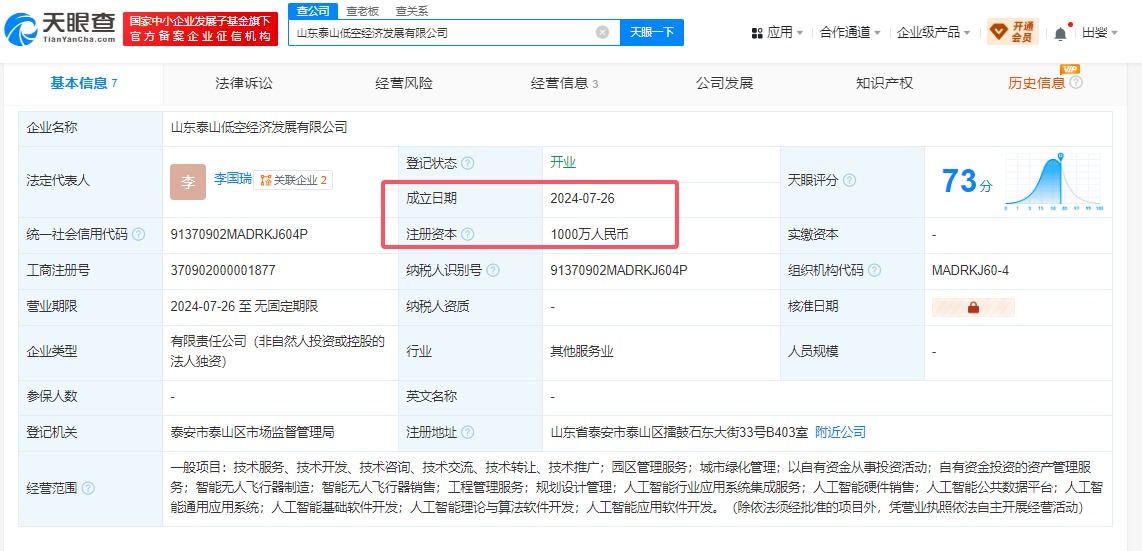Click the 关联企业 2 button
The height and width of the screenshot is (551, 1142).
294,180
